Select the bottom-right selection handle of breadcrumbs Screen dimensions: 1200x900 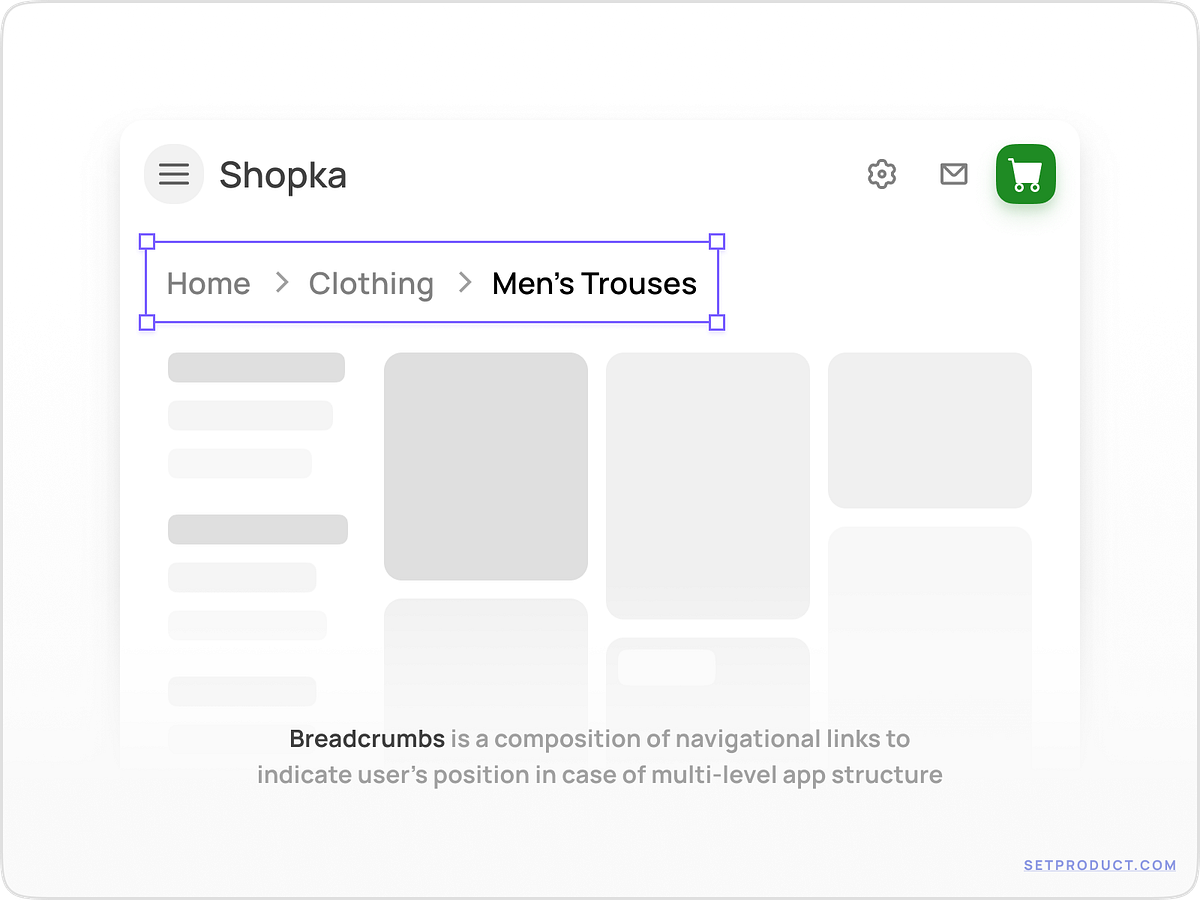click(x=717, y=323)
